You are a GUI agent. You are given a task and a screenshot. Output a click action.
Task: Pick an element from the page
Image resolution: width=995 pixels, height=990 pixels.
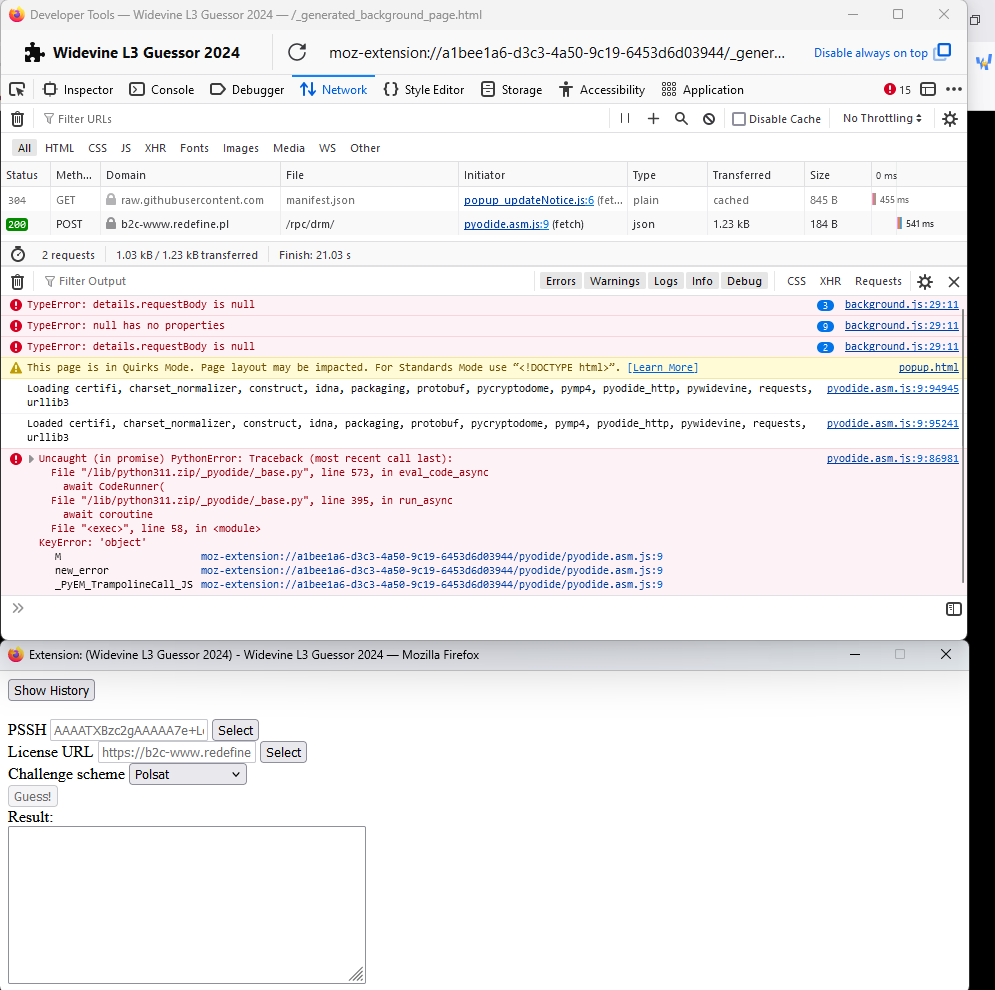tap(17, 89)
